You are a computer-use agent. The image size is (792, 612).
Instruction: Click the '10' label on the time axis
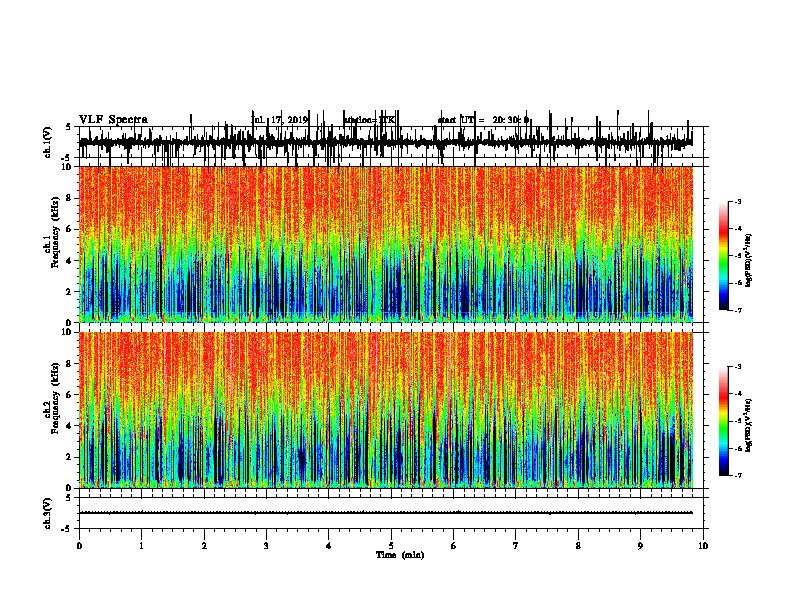click(703, 545)
